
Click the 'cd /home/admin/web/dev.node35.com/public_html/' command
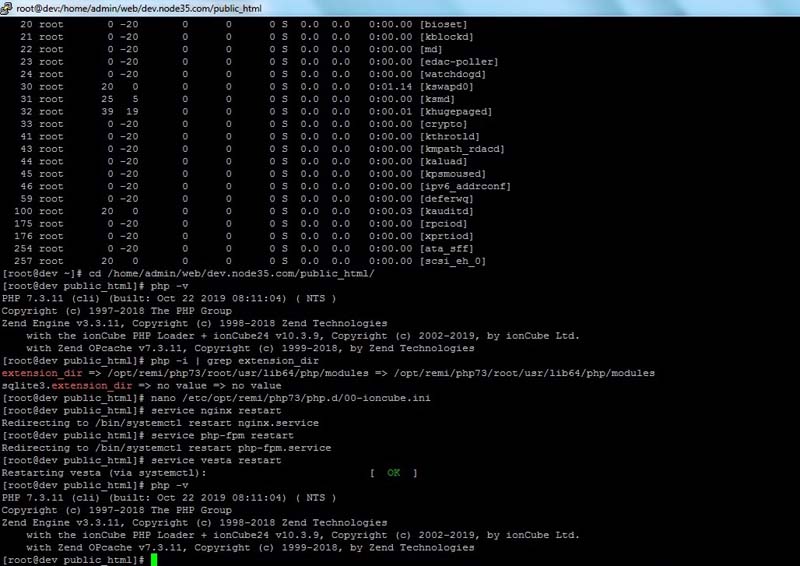(232, 274)
